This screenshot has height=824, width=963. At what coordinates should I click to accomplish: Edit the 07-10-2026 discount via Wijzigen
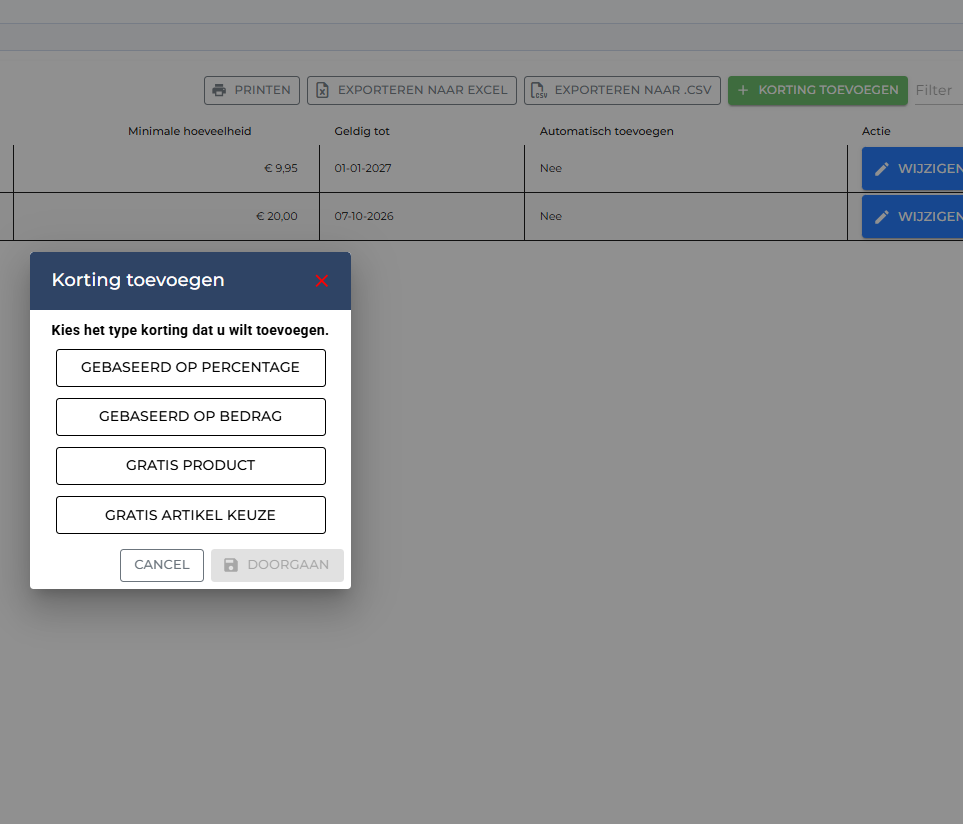912,216
